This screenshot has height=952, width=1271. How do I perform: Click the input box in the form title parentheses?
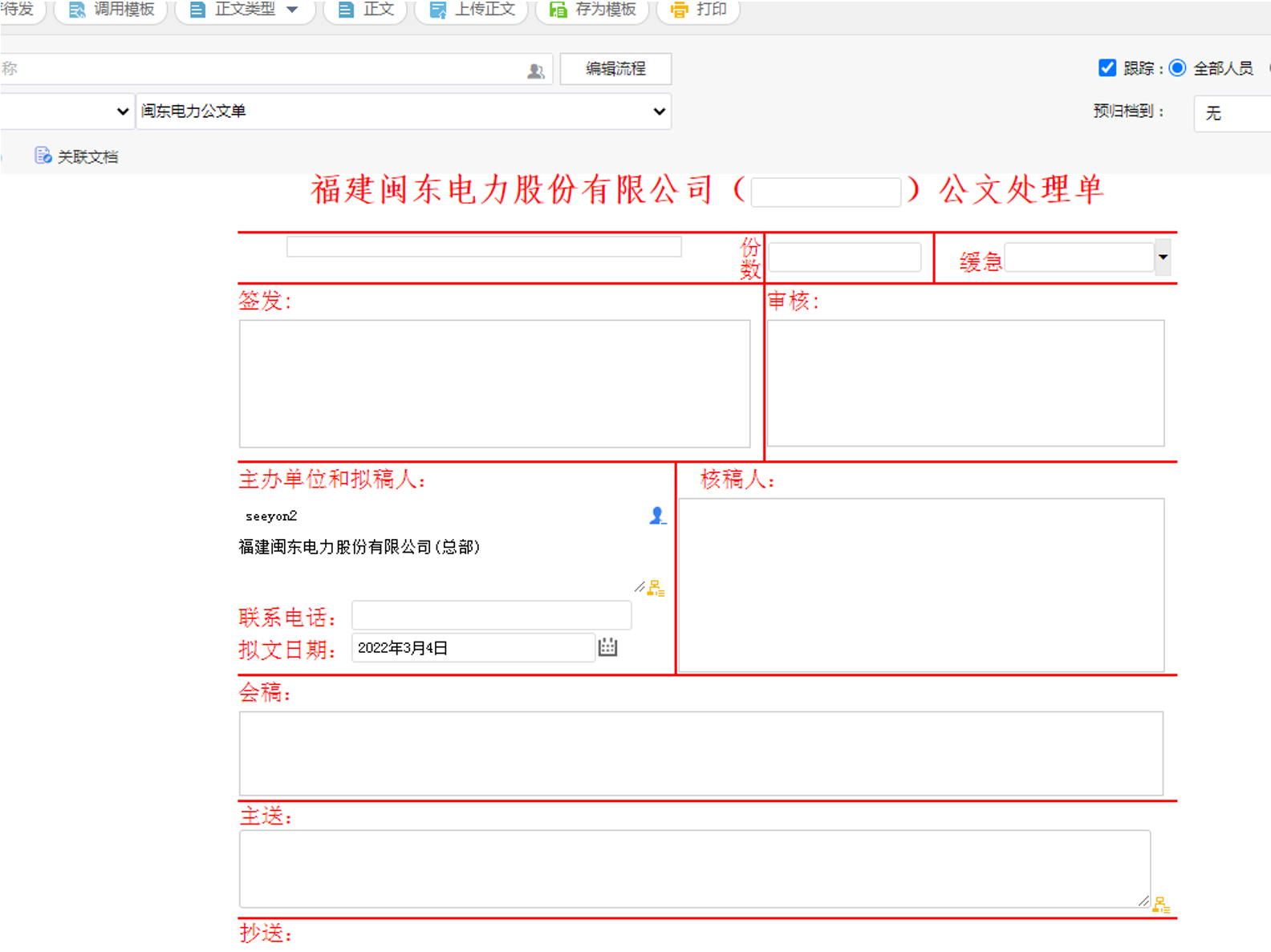(x=826, y=192)
